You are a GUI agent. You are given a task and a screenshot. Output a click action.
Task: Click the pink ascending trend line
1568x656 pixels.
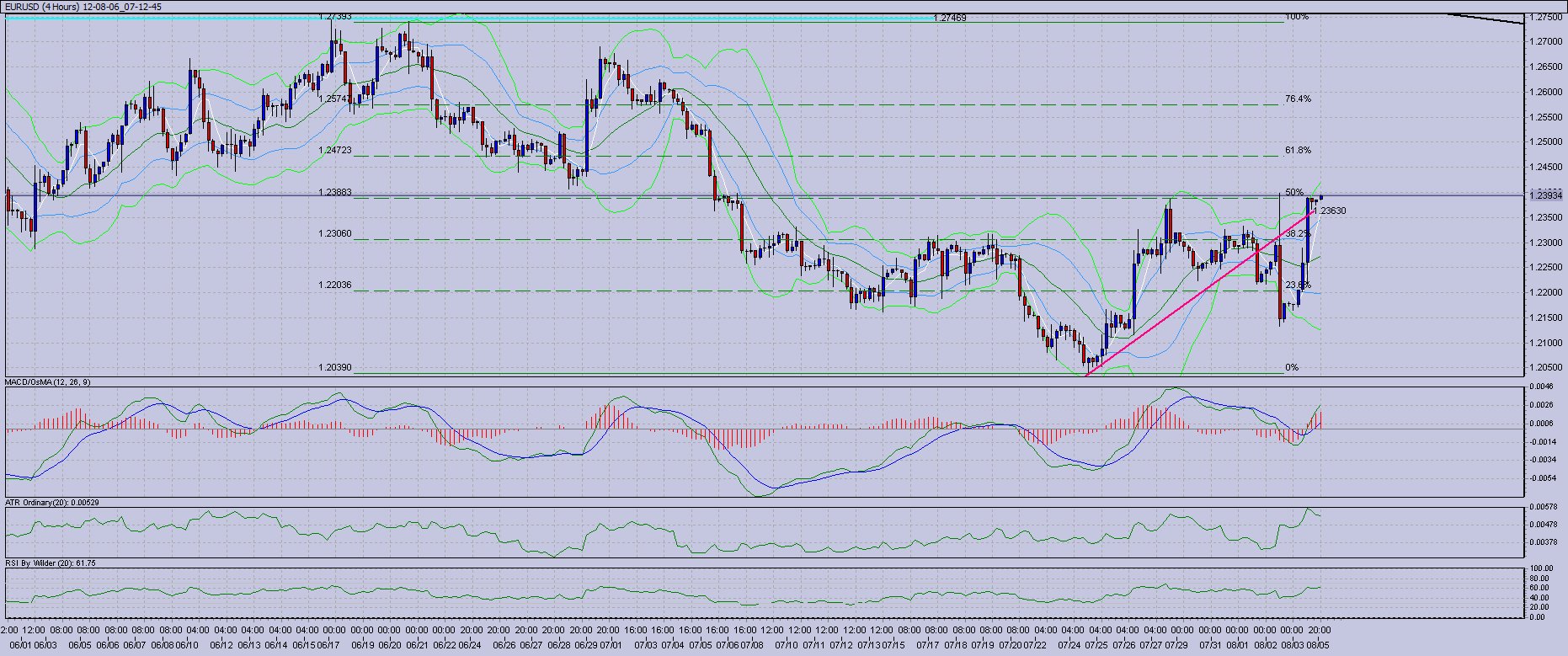1179,307
